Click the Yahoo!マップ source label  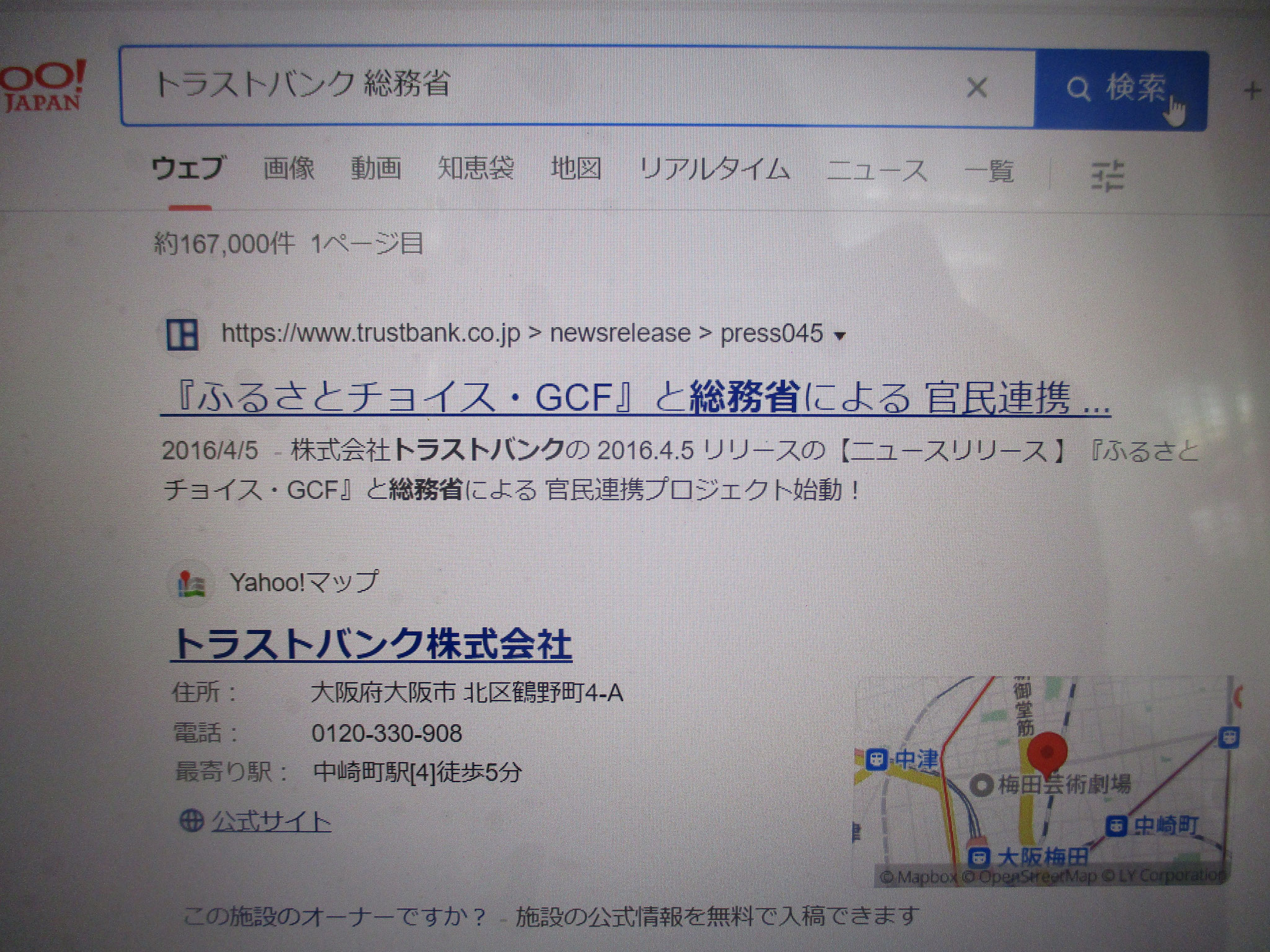coord(304,582)
